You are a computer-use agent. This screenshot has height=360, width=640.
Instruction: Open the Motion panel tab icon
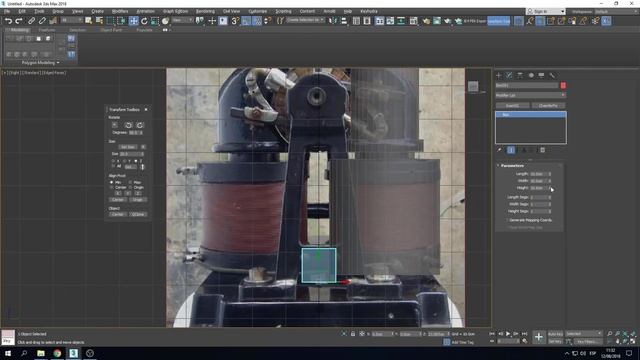pyautogui.click(x=531, y=76)
